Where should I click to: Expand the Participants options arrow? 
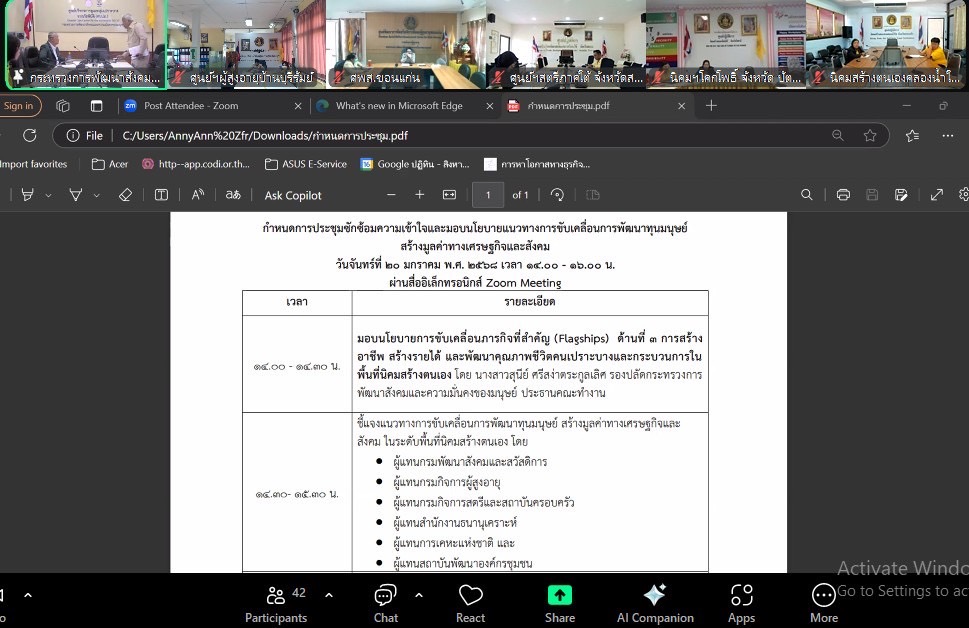pyautogui.click(x=328, y=595)
